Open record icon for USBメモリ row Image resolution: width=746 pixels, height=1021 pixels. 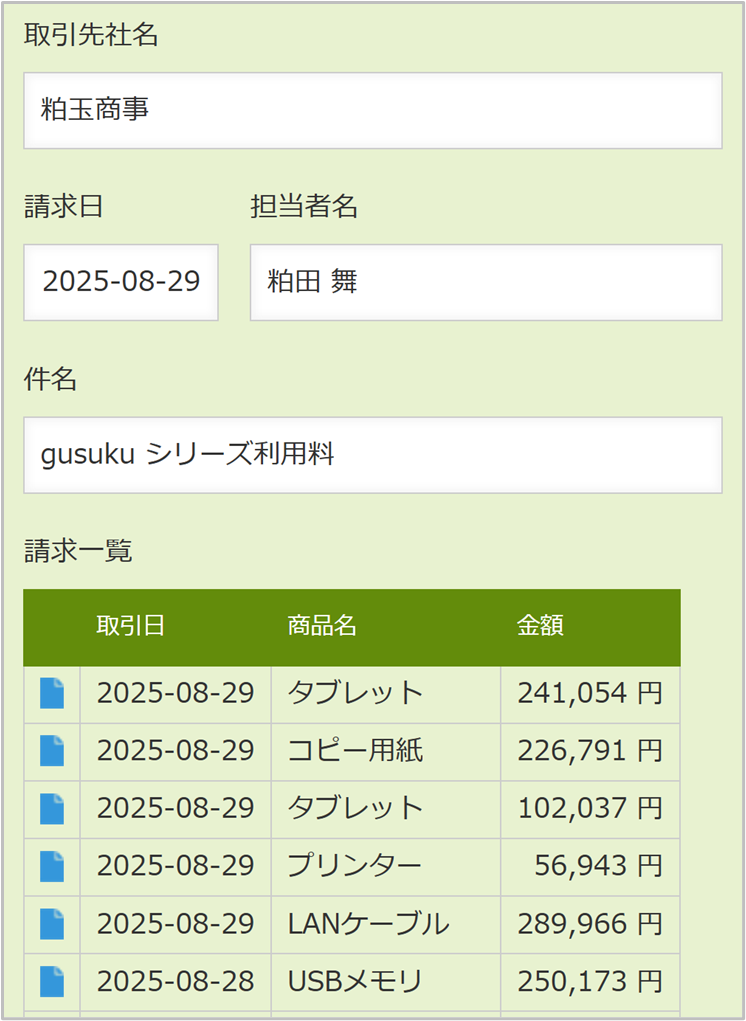[x=52, y=981]
